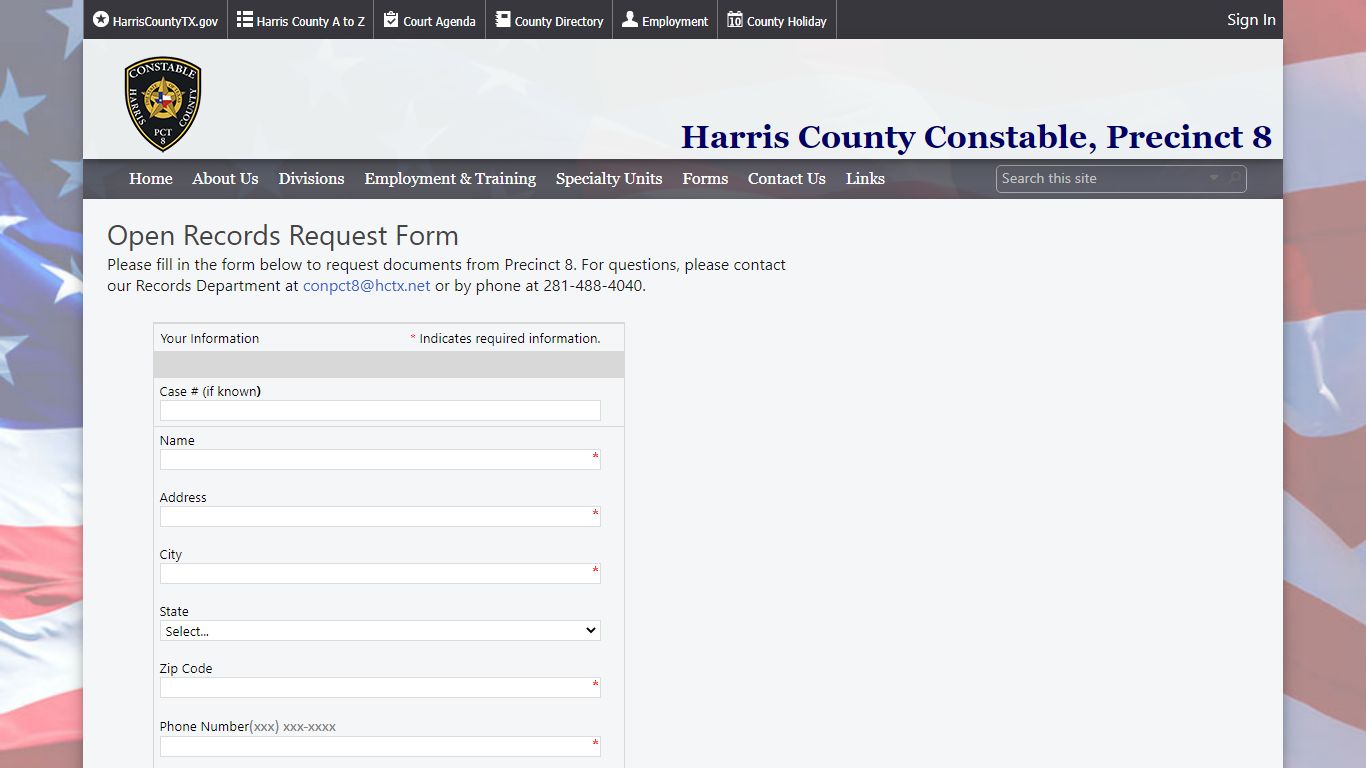Open the Contact Us menu
The image size is (1366, 768).
click(x=787, y=179)
